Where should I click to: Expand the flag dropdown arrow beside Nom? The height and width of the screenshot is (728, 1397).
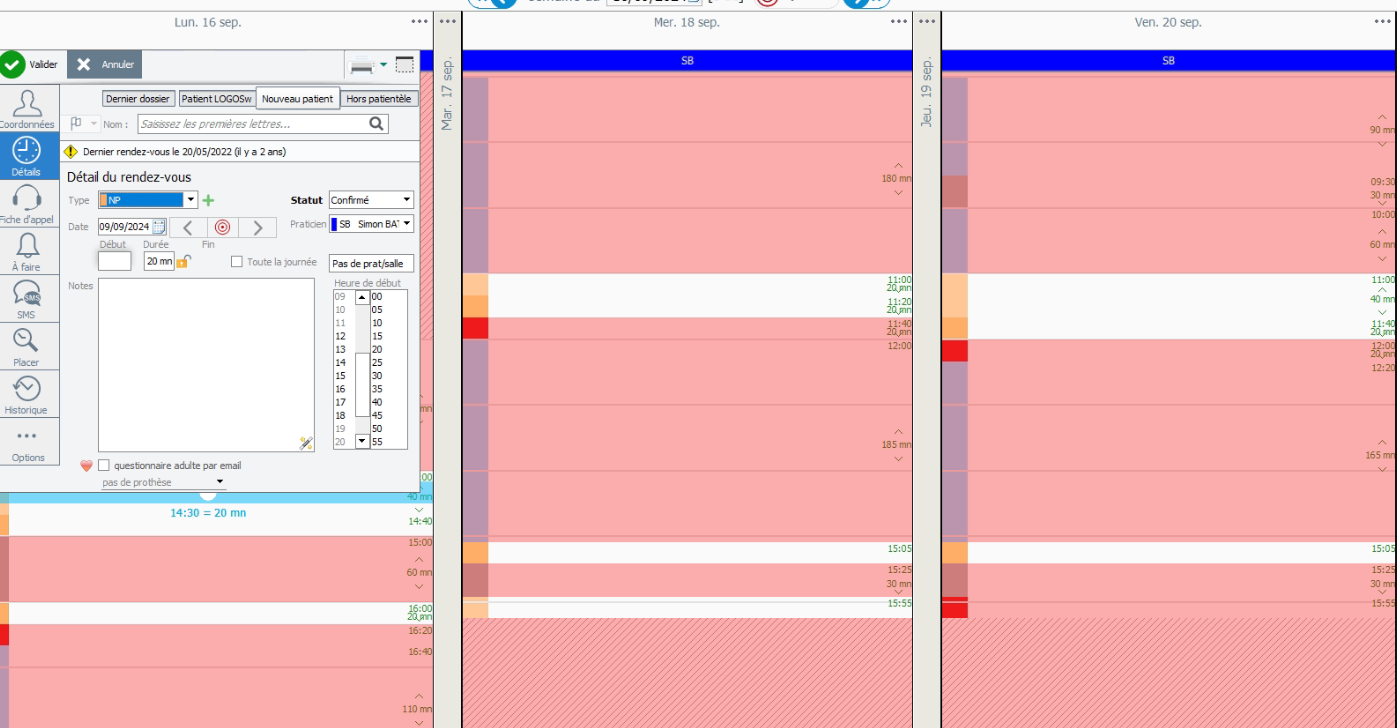(x=94, y=124)
